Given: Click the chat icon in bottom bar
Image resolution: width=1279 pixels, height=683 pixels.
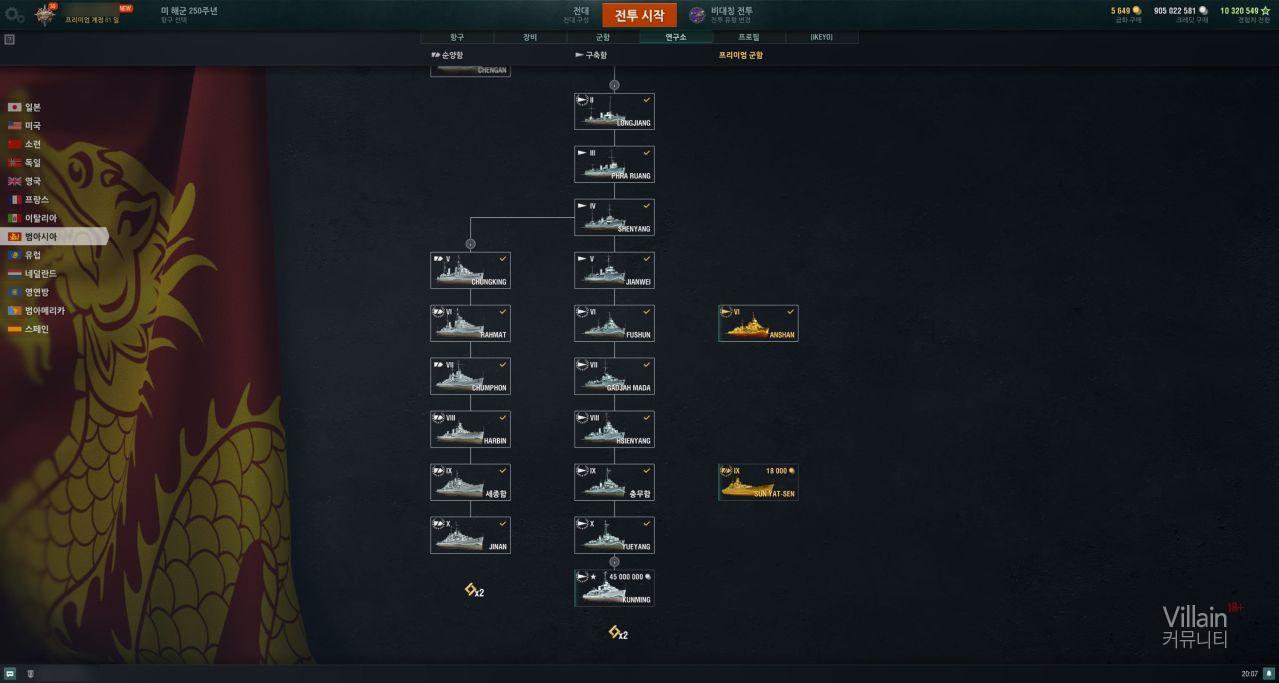Looking at the screenshot, I should click(10, 674).
